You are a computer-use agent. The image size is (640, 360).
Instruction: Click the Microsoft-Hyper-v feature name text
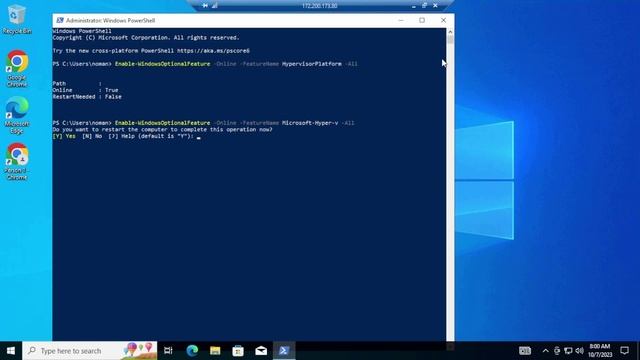point(310,123)
